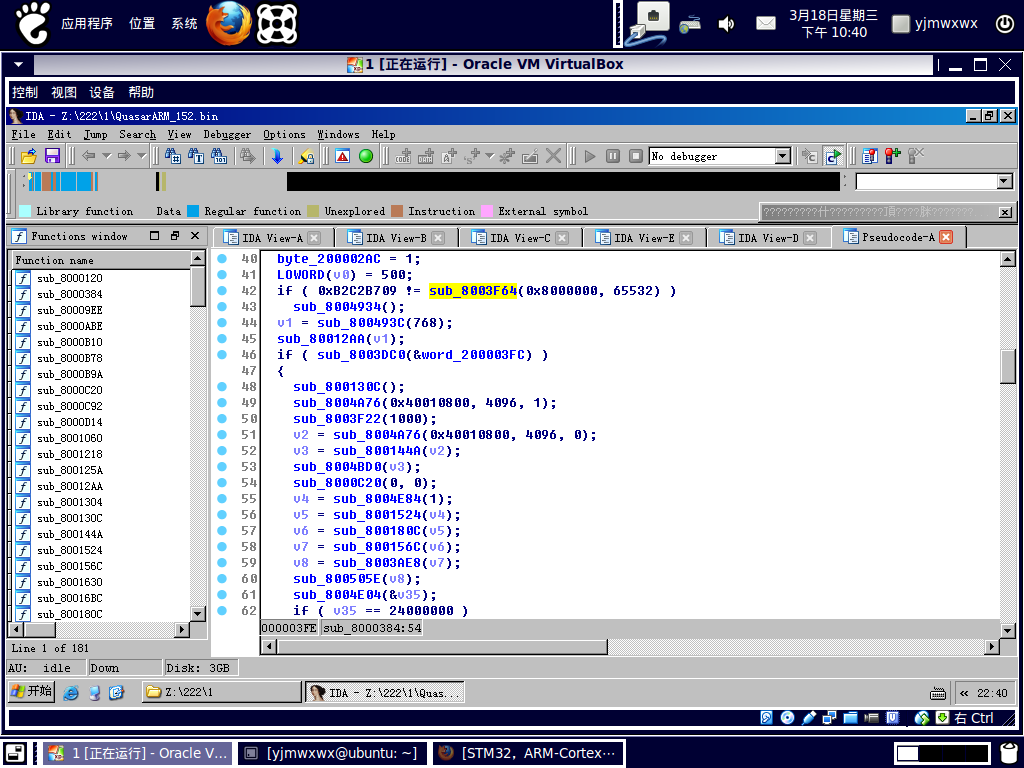Toggle breakpoint dot on line 62
1024x768 pixels.
pyautogui.click(x=221, y=611)
